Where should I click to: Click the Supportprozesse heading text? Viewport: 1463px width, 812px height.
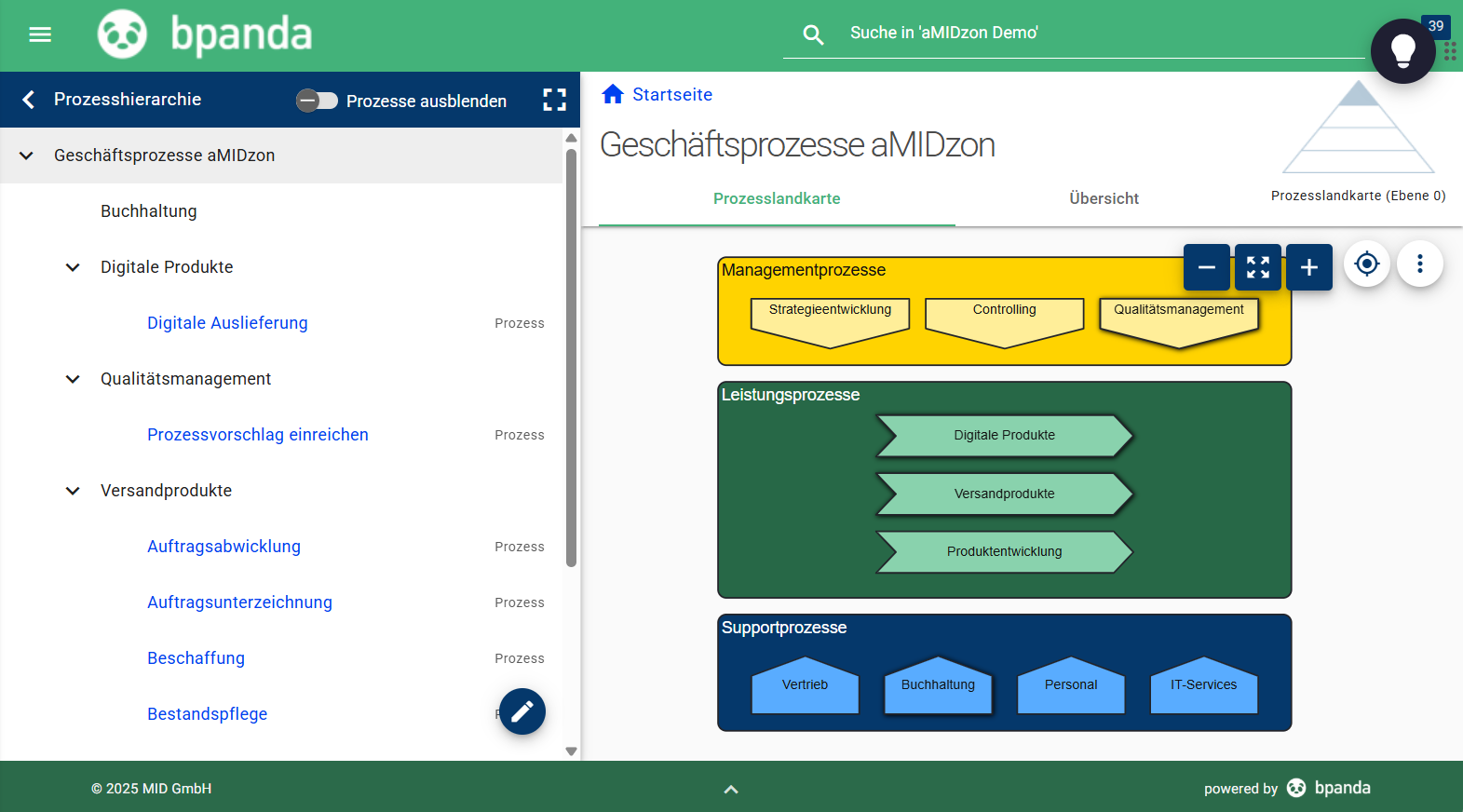(784, 628)
